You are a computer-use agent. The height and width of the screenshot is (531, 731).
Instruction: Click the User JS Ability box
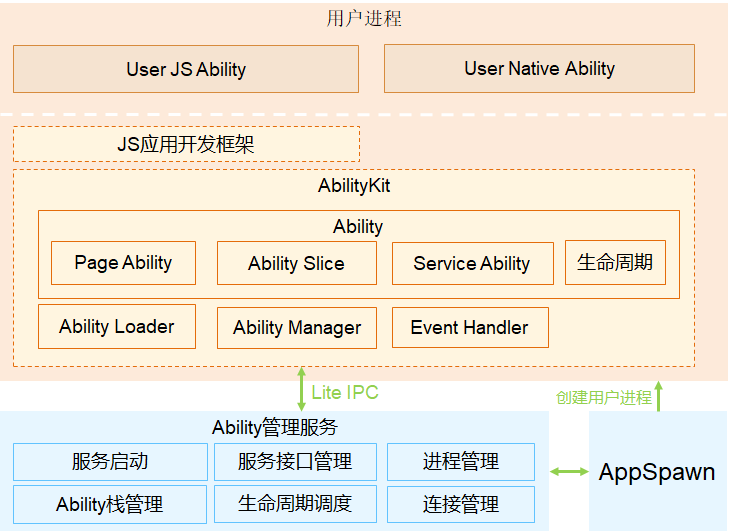pyautogui.click(x=185, y=69)
